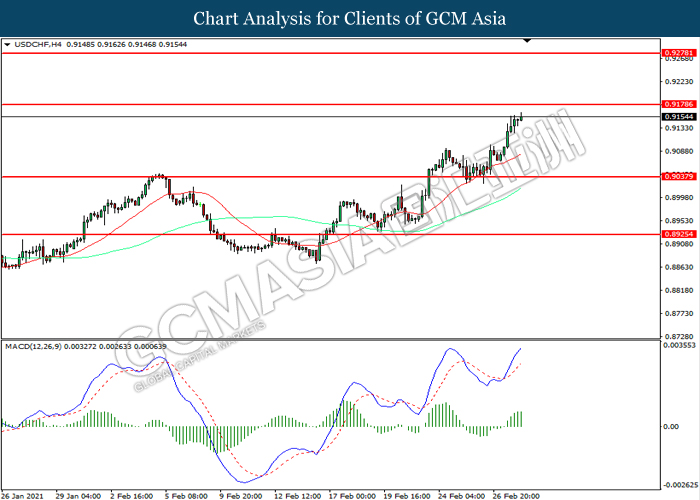This screenshot has height=500, width=700.
Task: Select the 0.91786 red price level label
Action: (679, 104)
